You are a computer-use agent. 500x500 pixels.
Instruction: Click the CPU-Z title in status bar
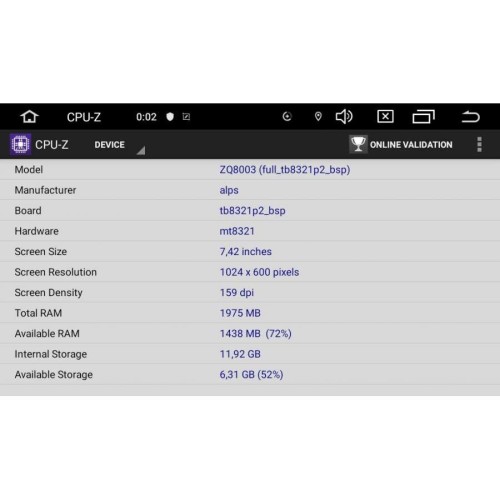click(84, 117)
